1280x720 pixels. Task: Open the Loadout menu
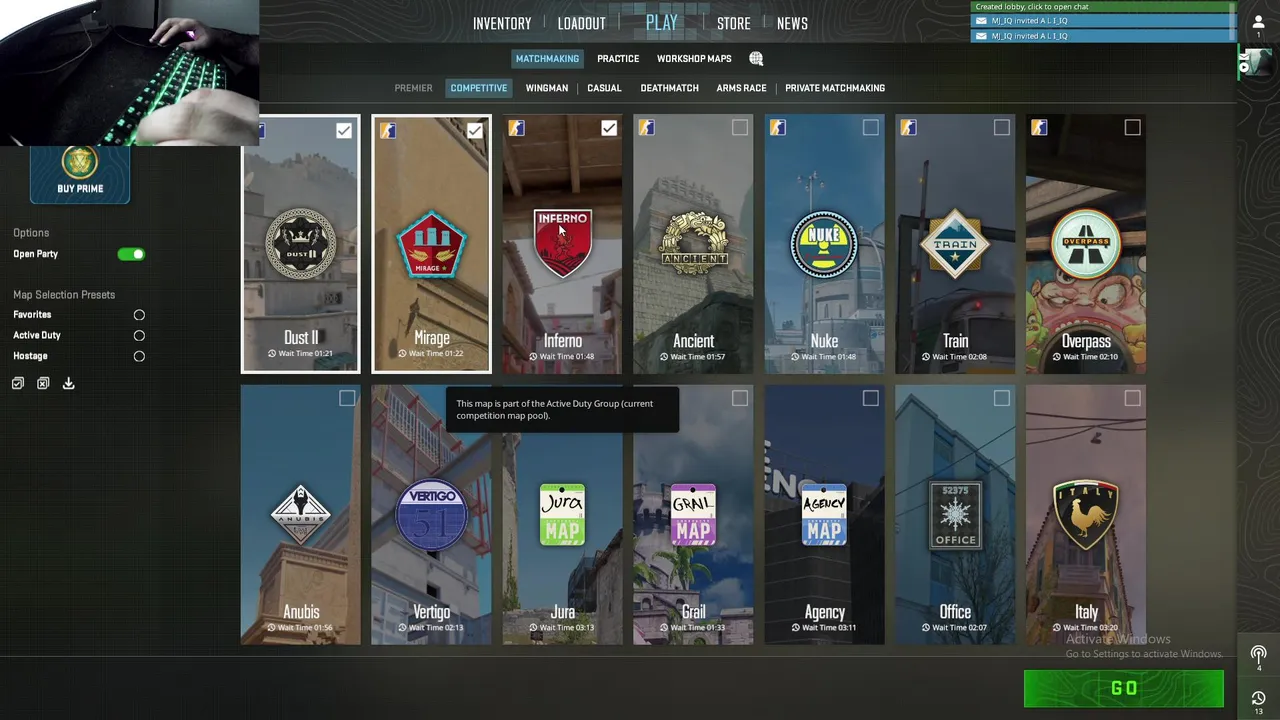(582, 23)
